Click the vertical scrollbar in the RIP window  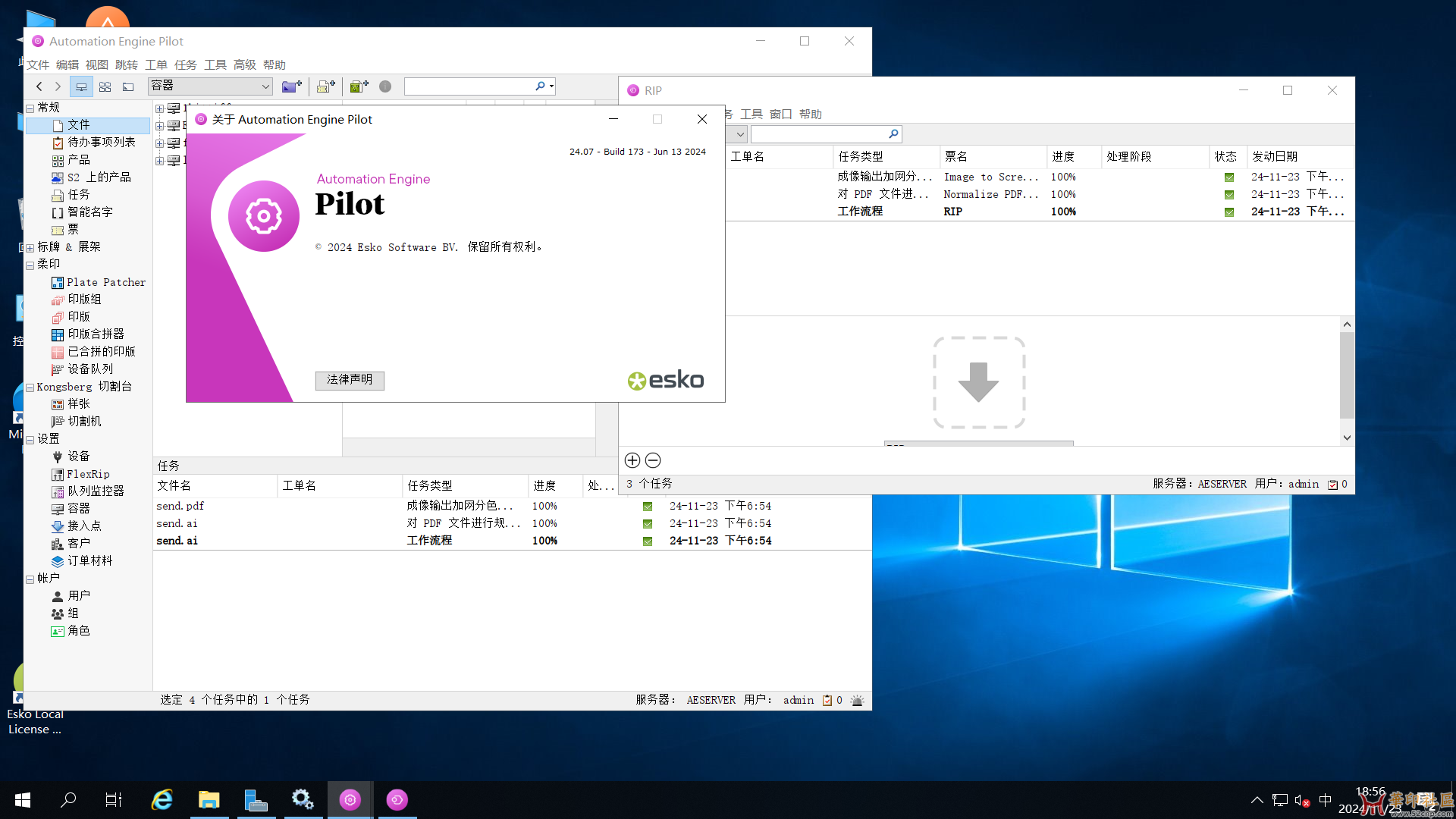pos(1347,375)
